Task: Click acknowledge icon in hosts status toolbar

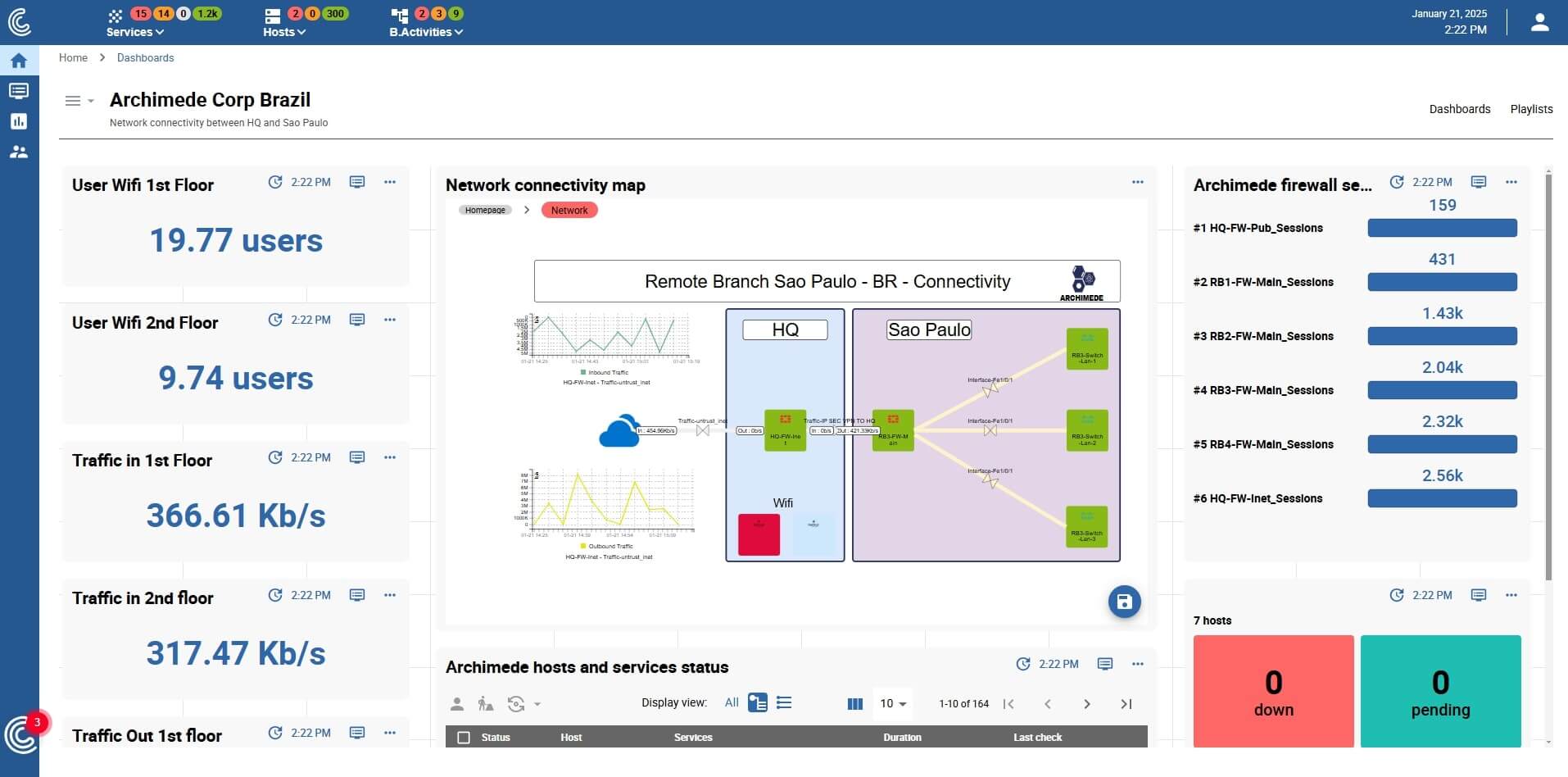Action: [x=457, y=703]
